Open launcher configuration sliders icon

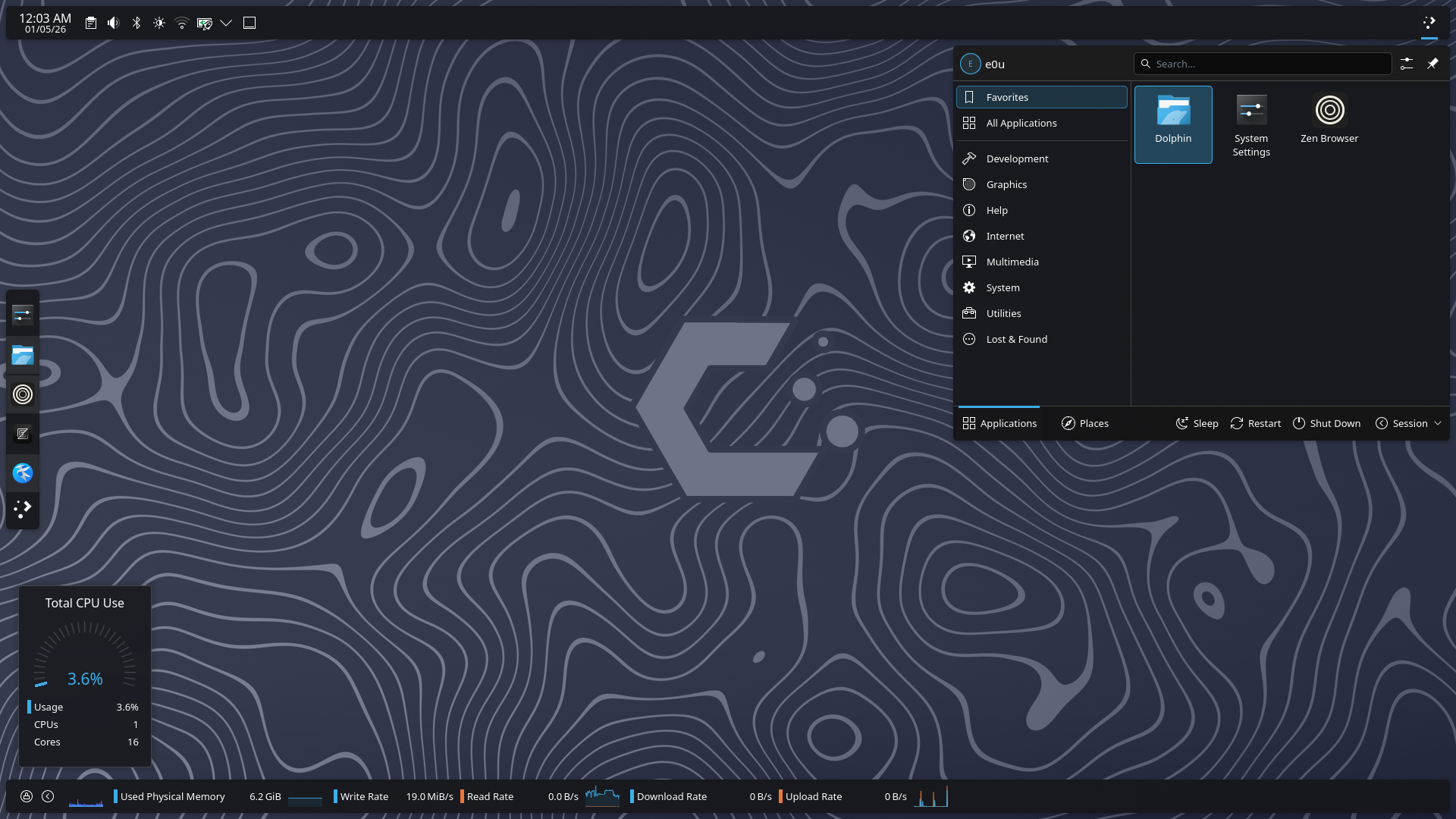(x=1407, y=64)
